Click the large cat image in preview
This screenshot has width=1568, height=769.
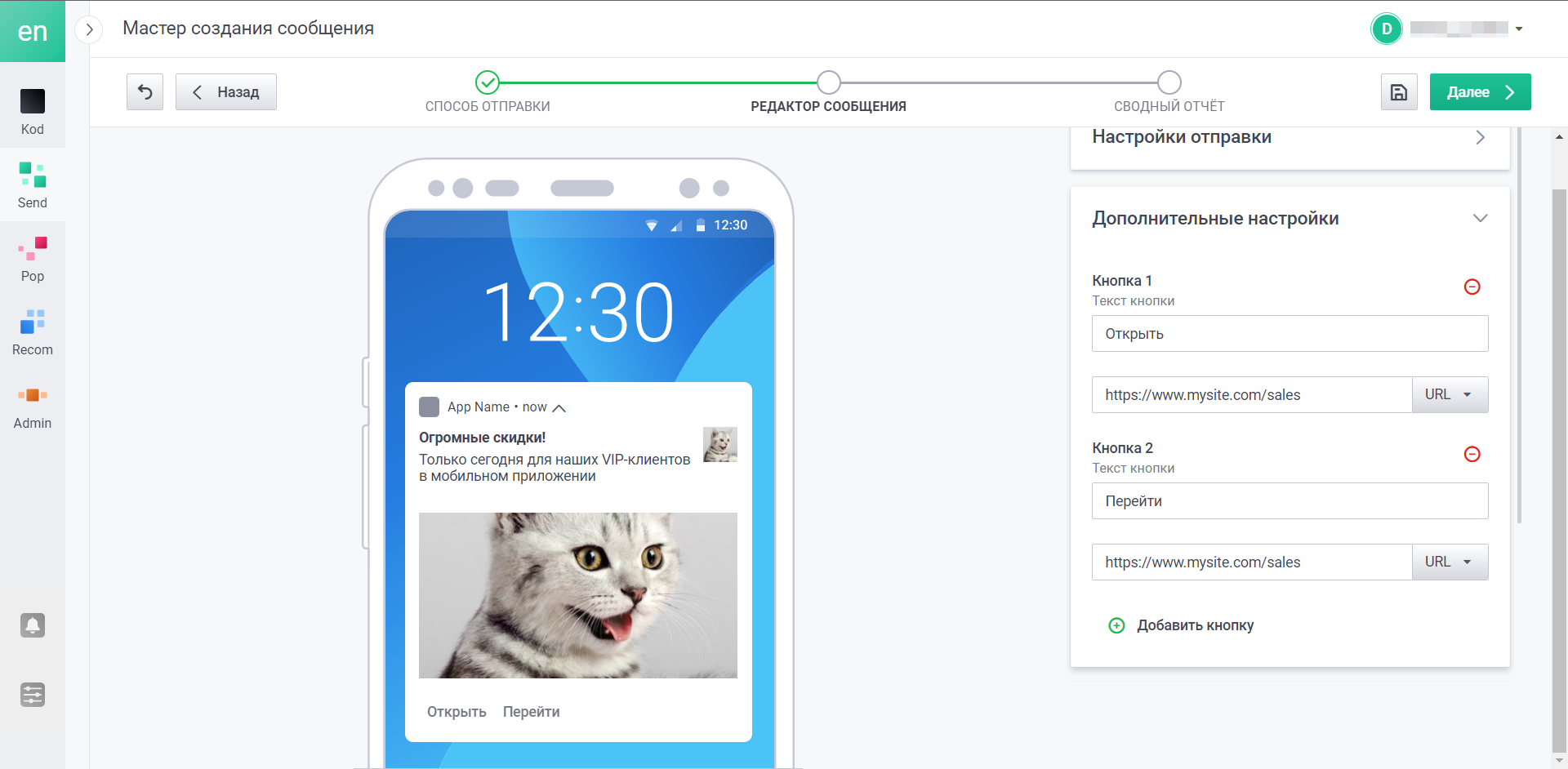(578, 595)
